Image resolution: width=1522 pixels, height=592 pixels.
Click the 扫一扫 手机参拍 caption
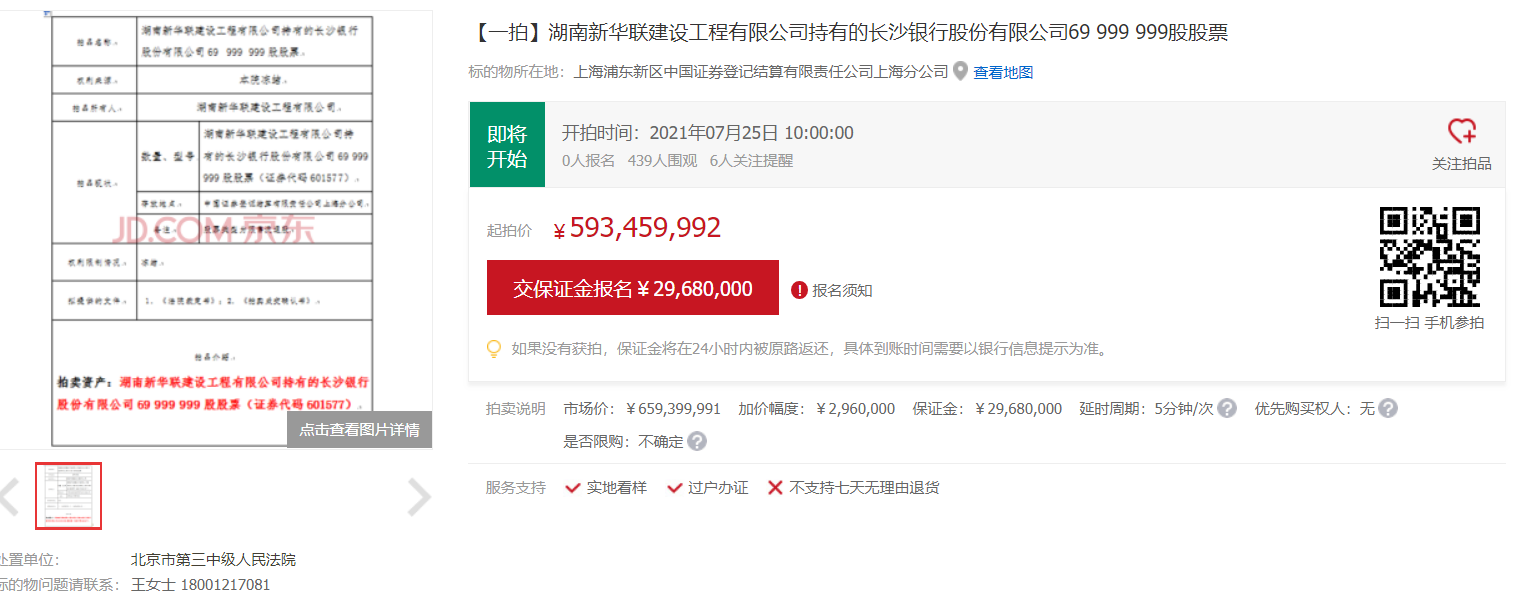tap(1430, 322)
